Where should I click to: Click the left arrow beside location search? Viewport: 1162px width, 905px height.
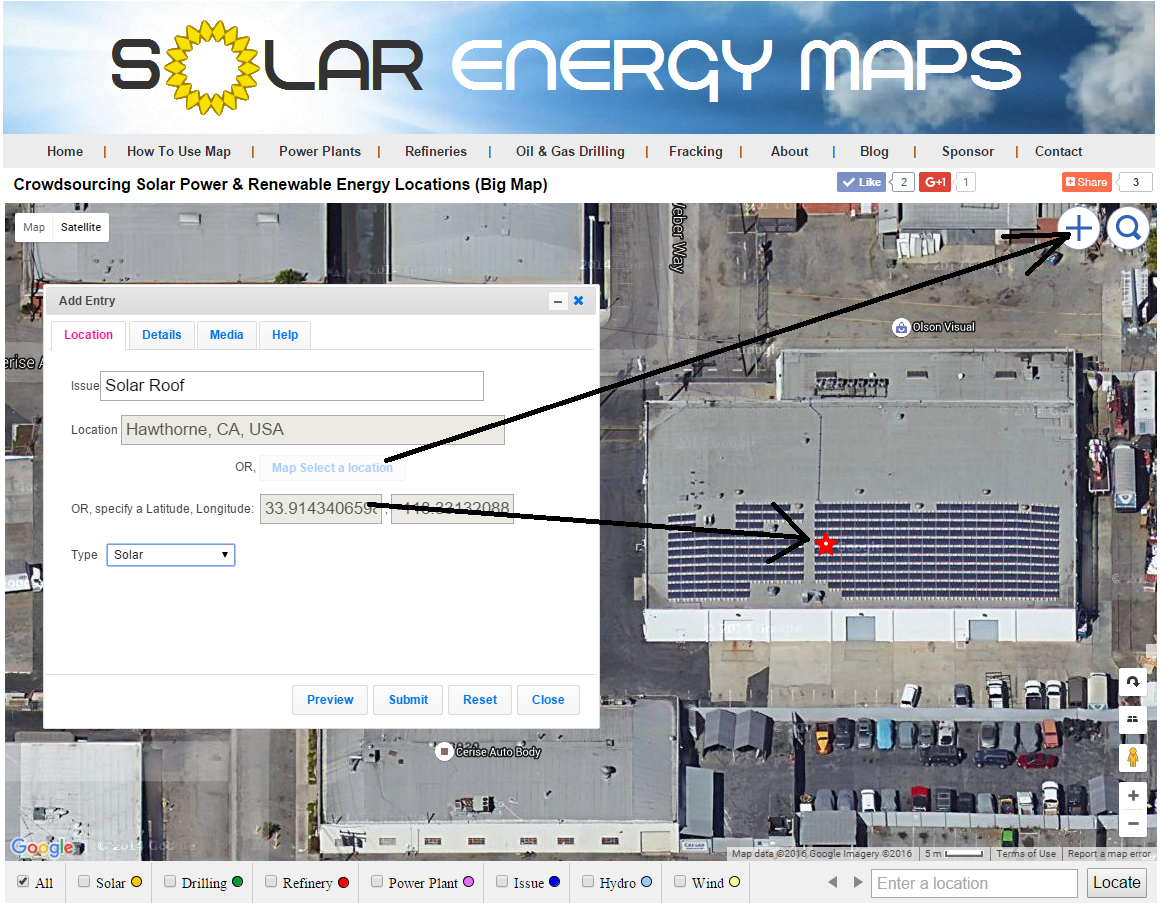pyautogui.click(x=833, y=882)
